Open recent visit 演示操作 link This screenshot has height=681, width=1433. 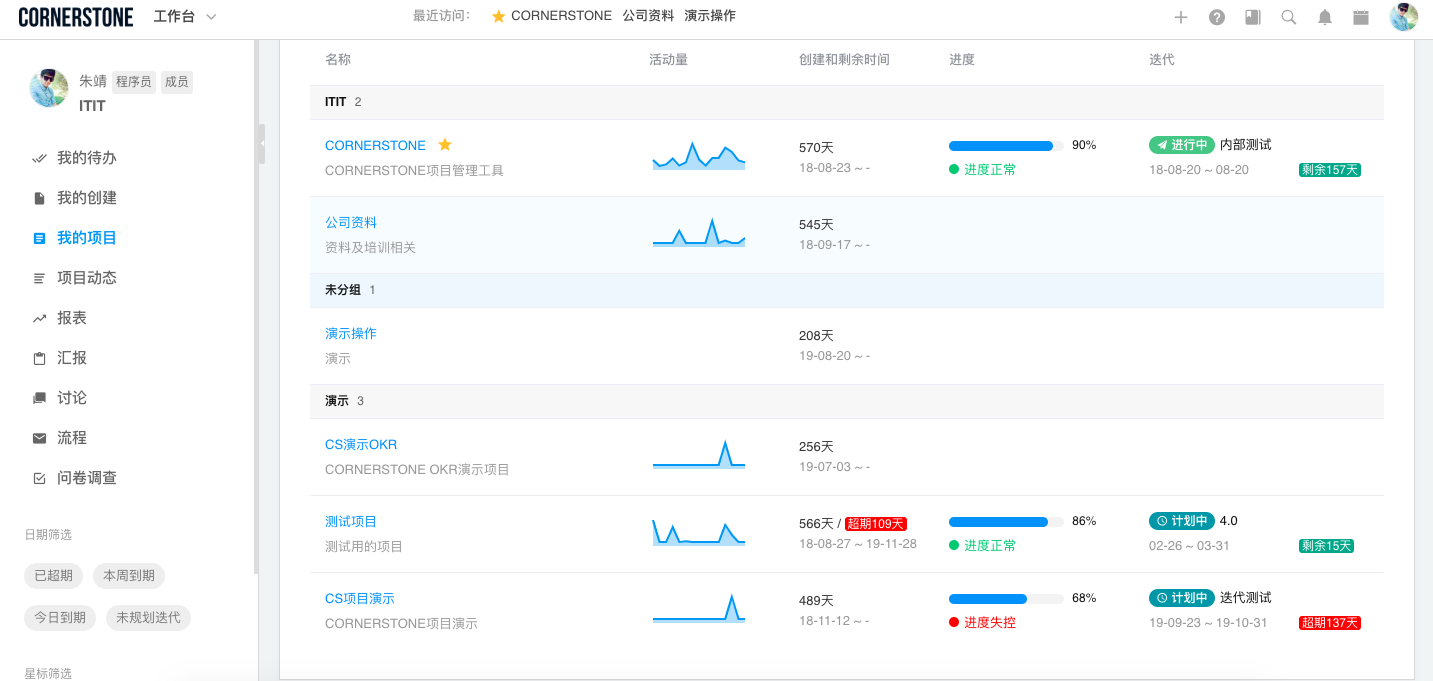[710, 16]
